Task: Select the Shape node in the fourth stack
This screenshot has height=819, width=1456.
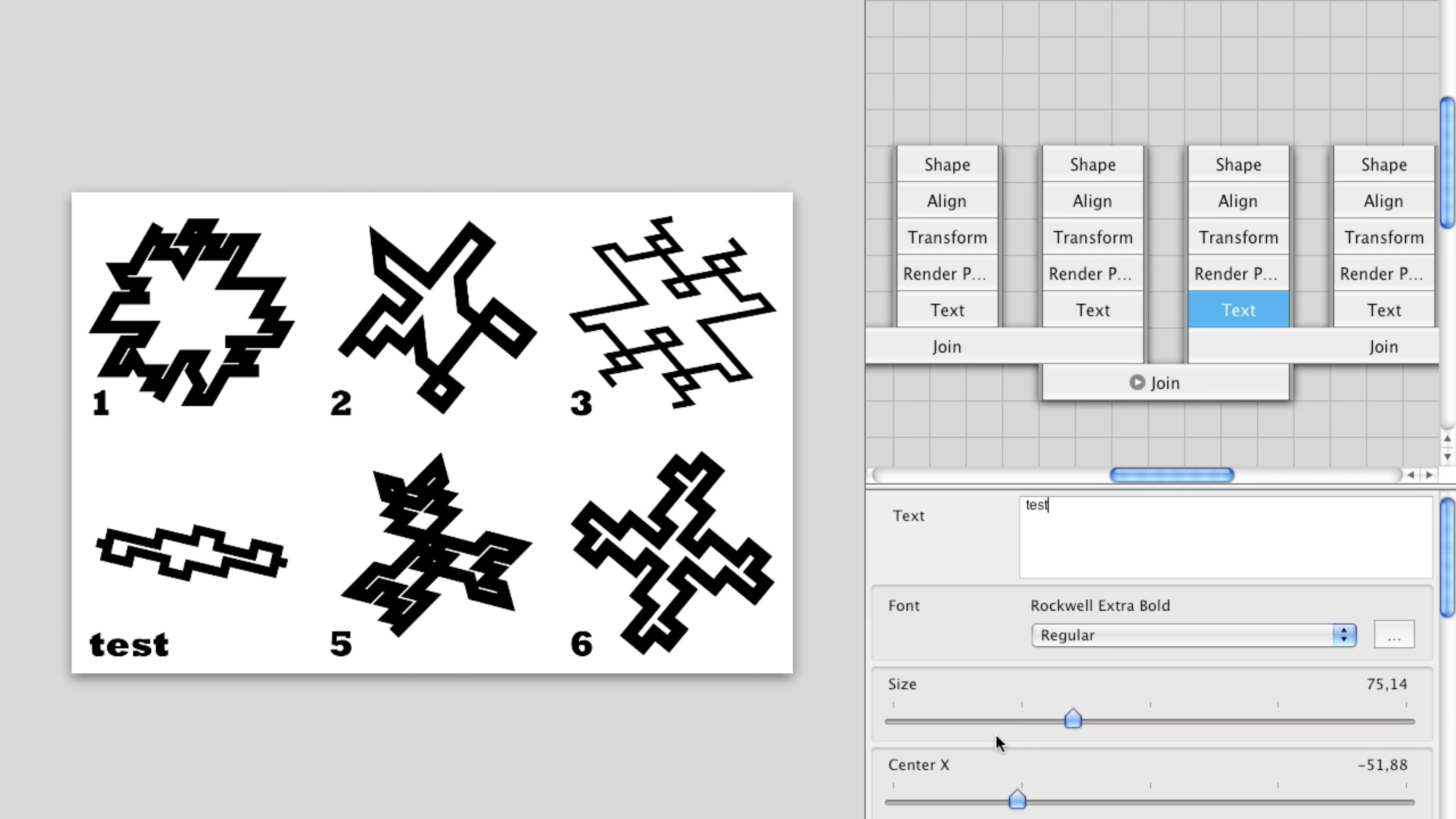Action: click(x=1384, y=164)
